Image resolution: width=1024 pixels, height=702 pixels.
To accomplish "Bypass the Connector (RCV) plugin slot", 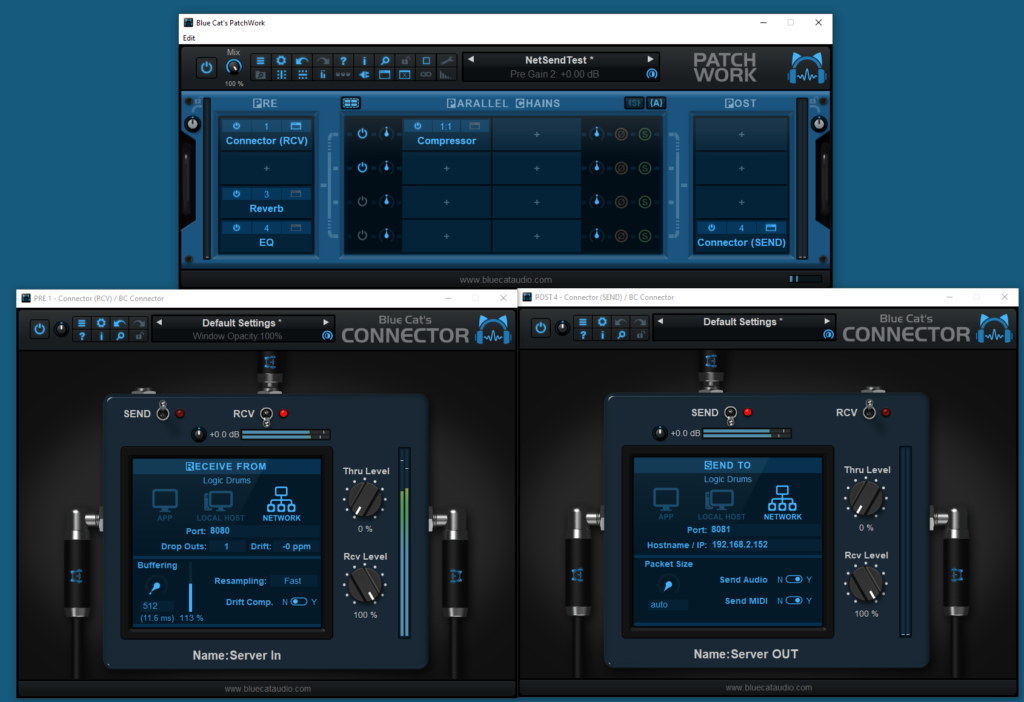I will (236, 126).
